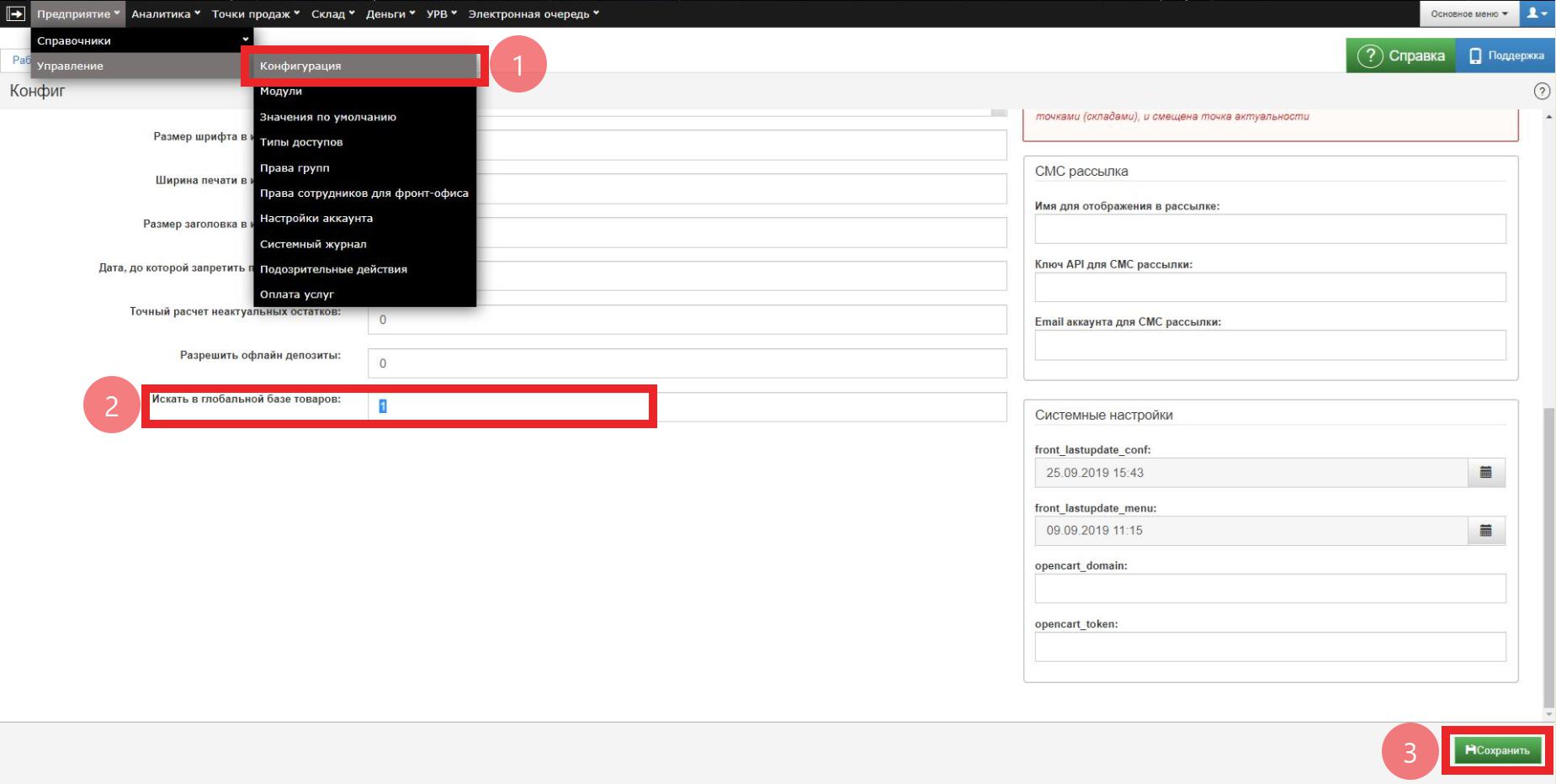Open Системный журнал menu entry

pos(313,244)
